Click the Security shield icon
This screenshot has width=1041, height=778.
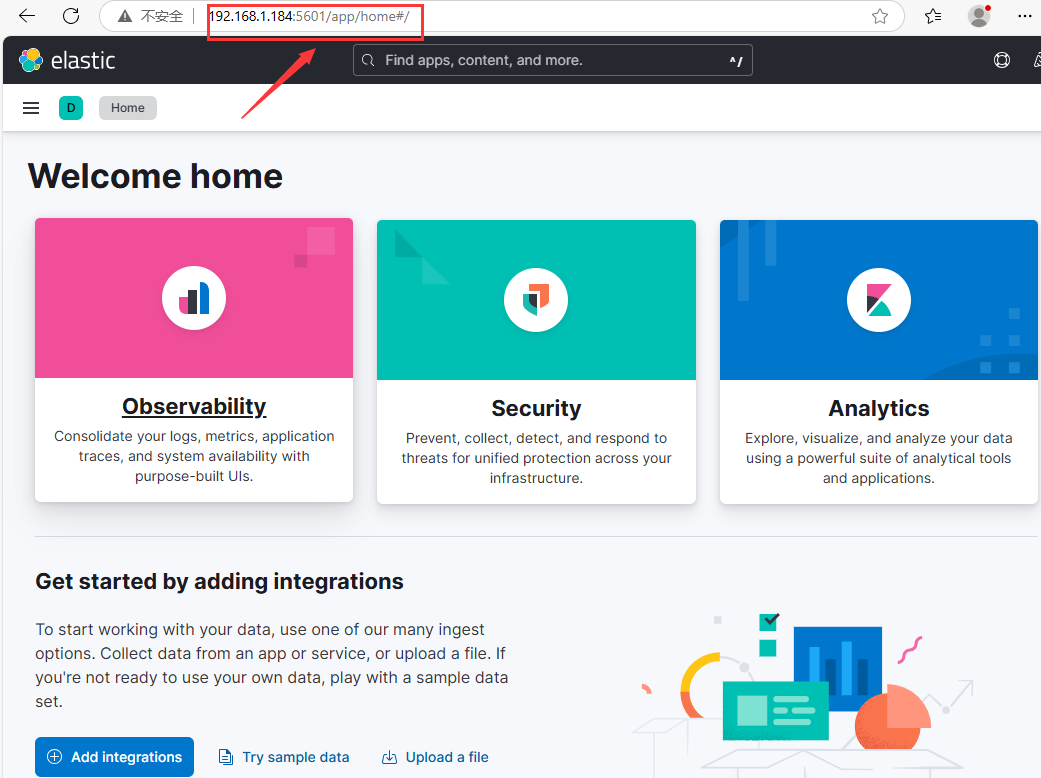coord(536,299)
